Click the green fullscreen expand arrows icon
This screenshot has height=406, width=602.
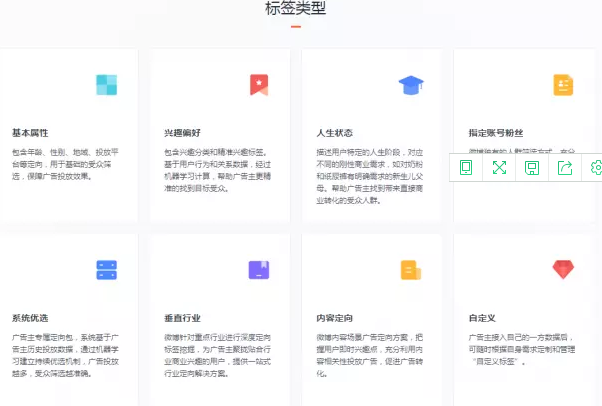pos(499,167)
